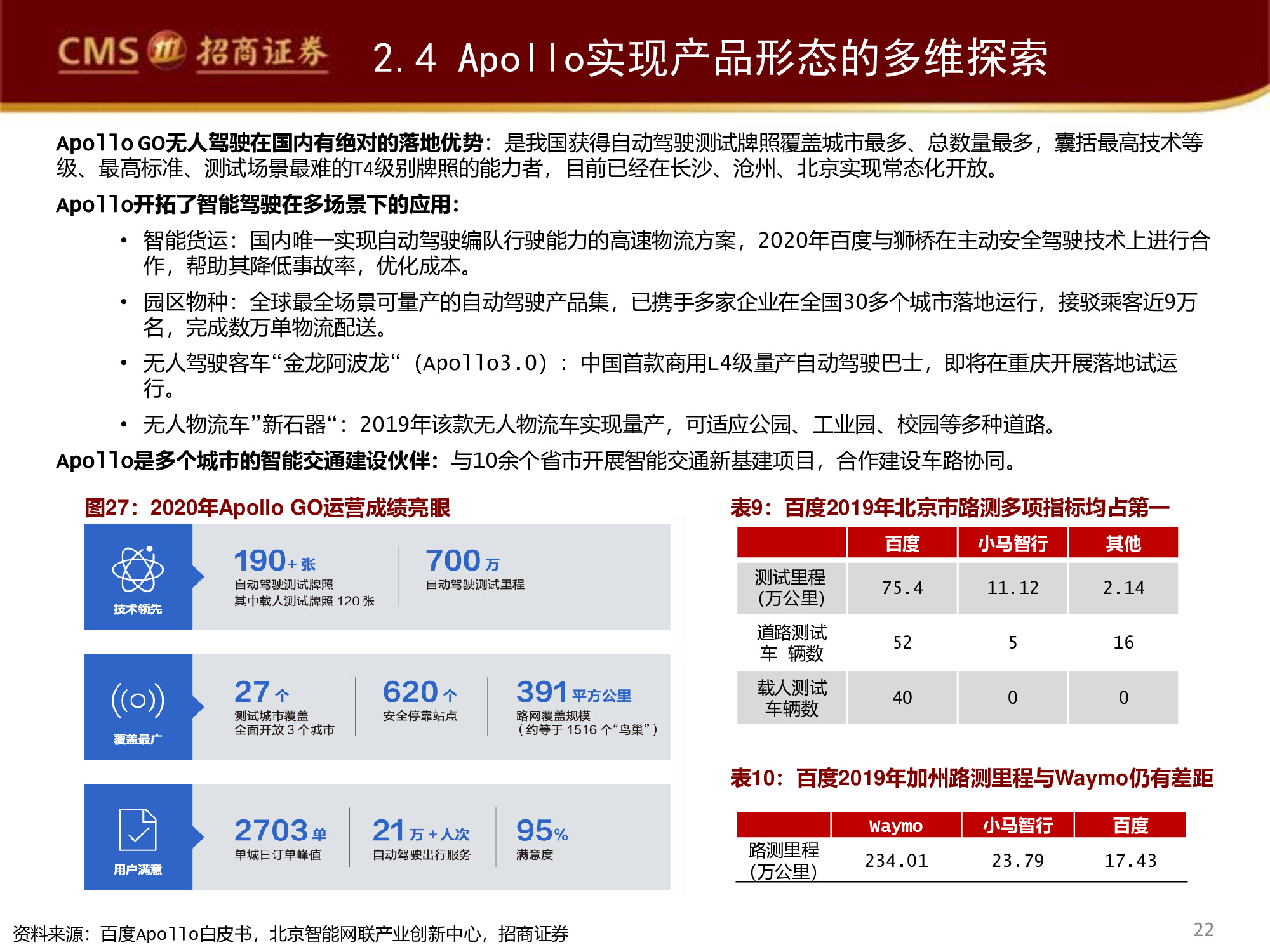1270x952 pixels.
Task: Select the 图27 figure caption
Action: (267, 508)
